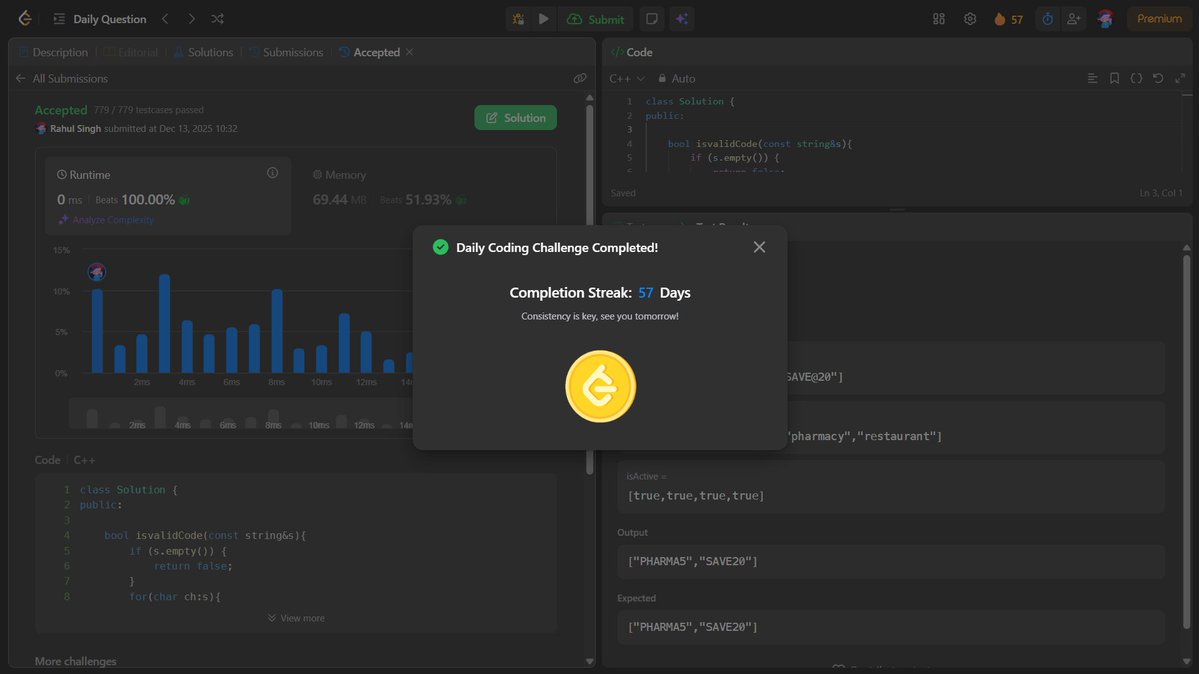1199x674 pixels.
Task: Open Rahul Singh profile link
Action: click(x=75, y=129)
